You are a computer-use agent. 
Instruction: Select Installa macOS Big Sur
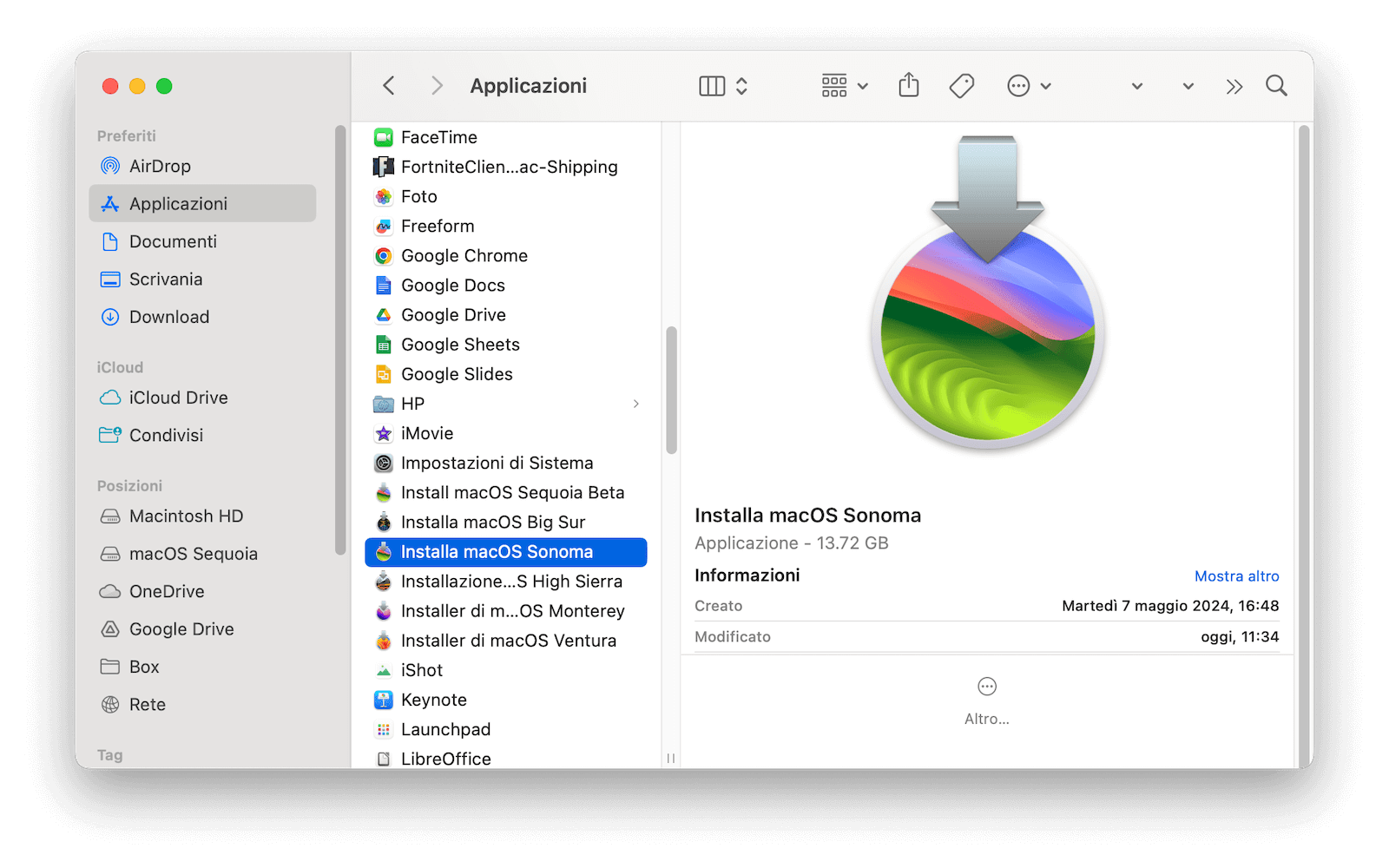pos(506,522)
